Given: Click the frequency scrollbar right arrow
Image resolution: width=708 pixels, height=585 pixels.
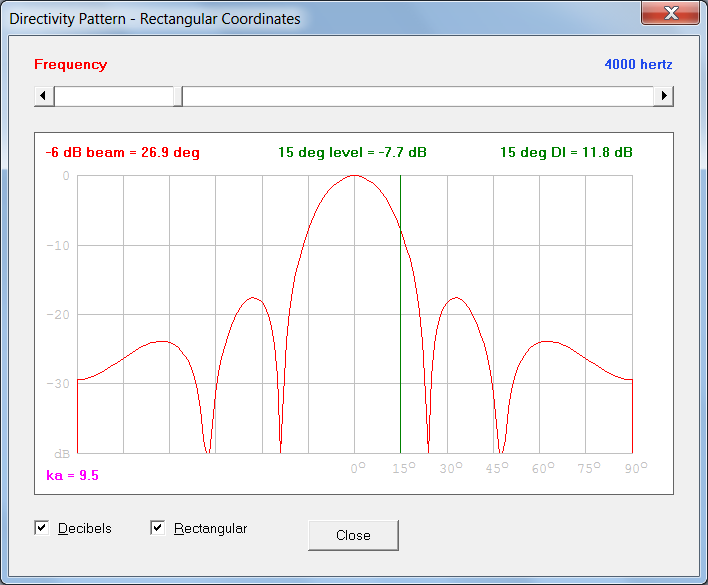Looking at the screenshot, I should [664, 96].
